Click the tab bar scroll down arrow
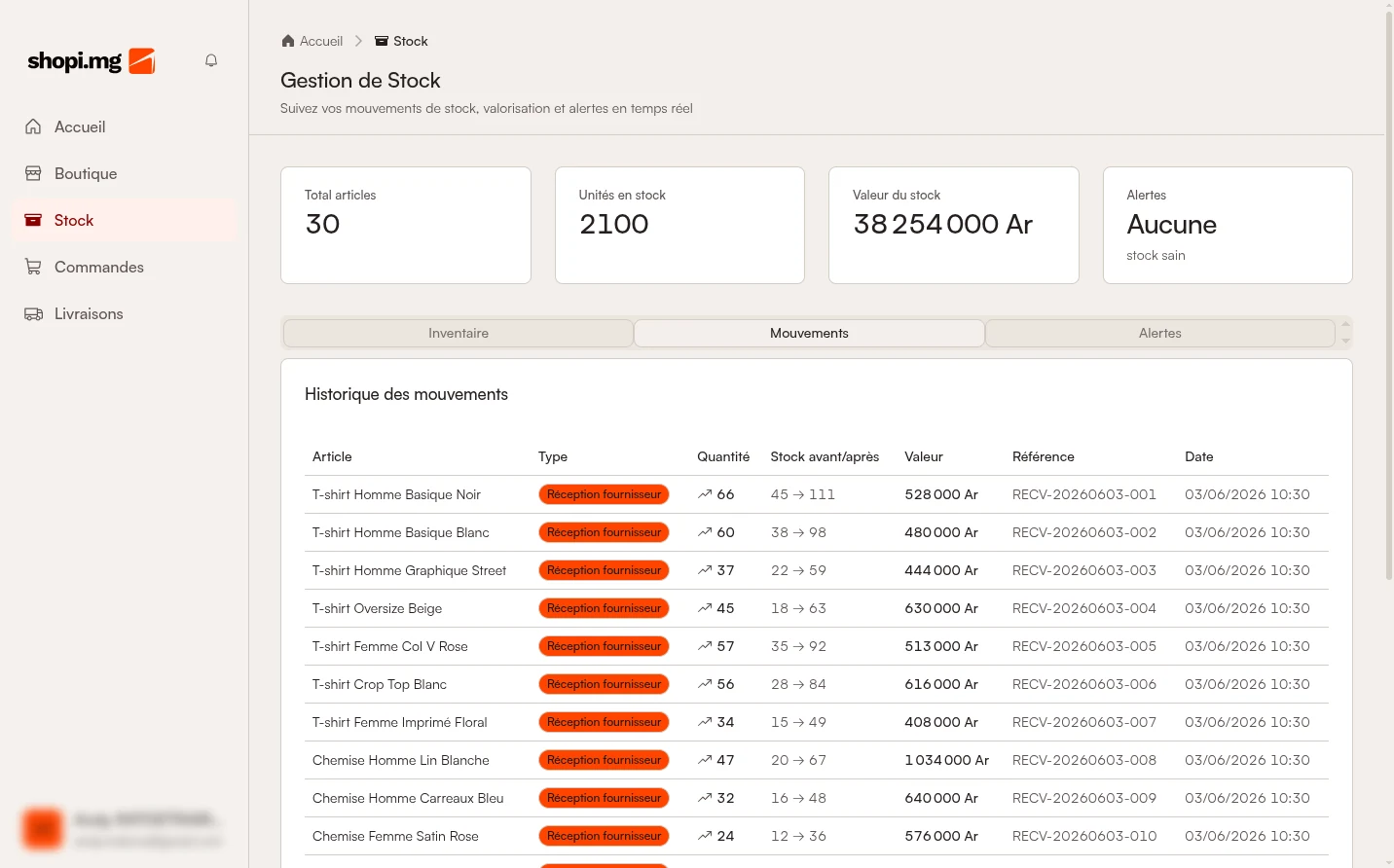Image resolution: width=1394 pixels, height=868 pixels. click(x=1345, y=342)
